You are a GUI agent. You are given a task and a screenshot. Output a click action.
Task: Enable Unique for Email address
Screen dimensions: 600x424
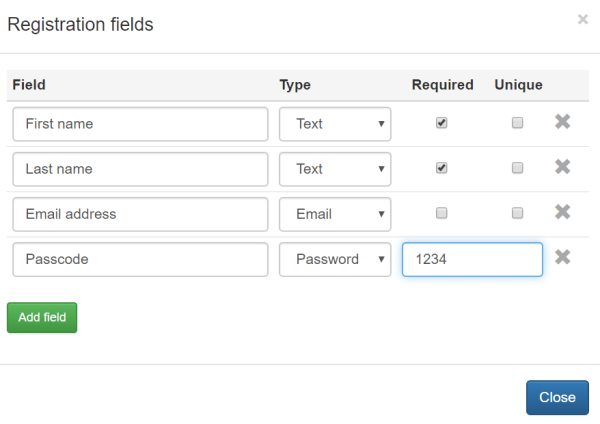(517, 213)
